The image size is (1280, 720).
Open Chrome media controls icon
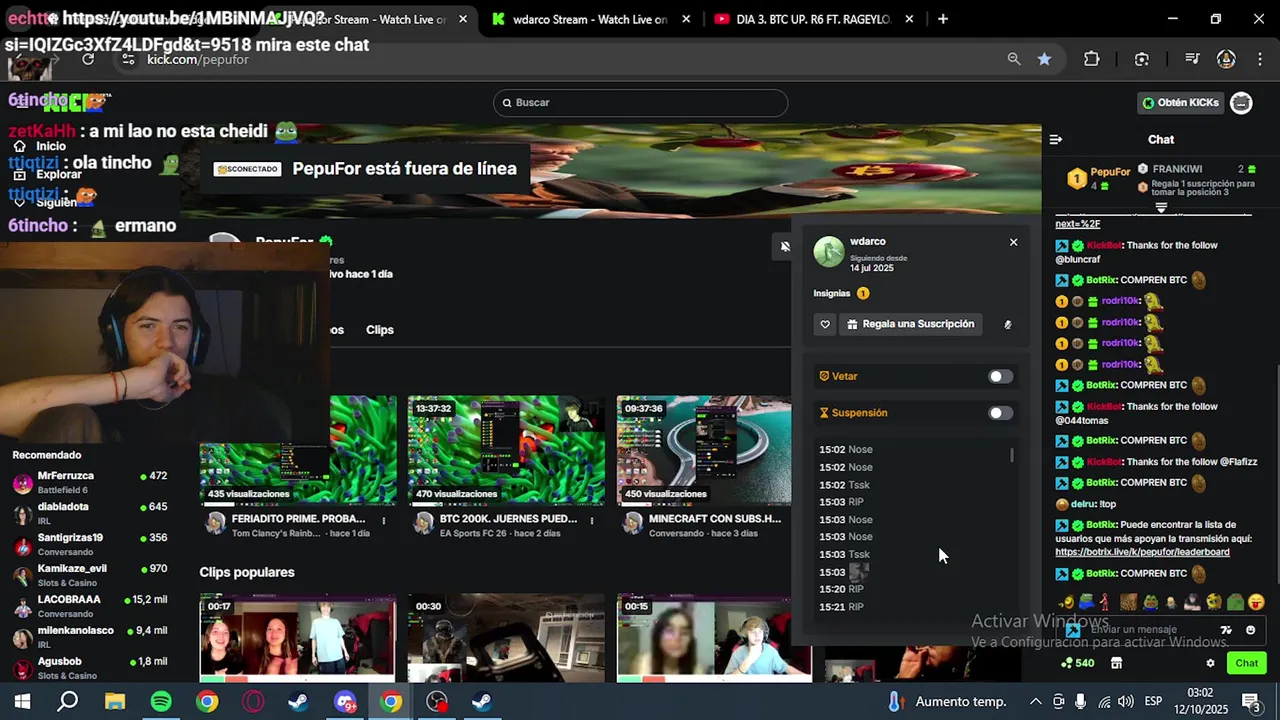pyautogui.click(x=1192, y=59)
